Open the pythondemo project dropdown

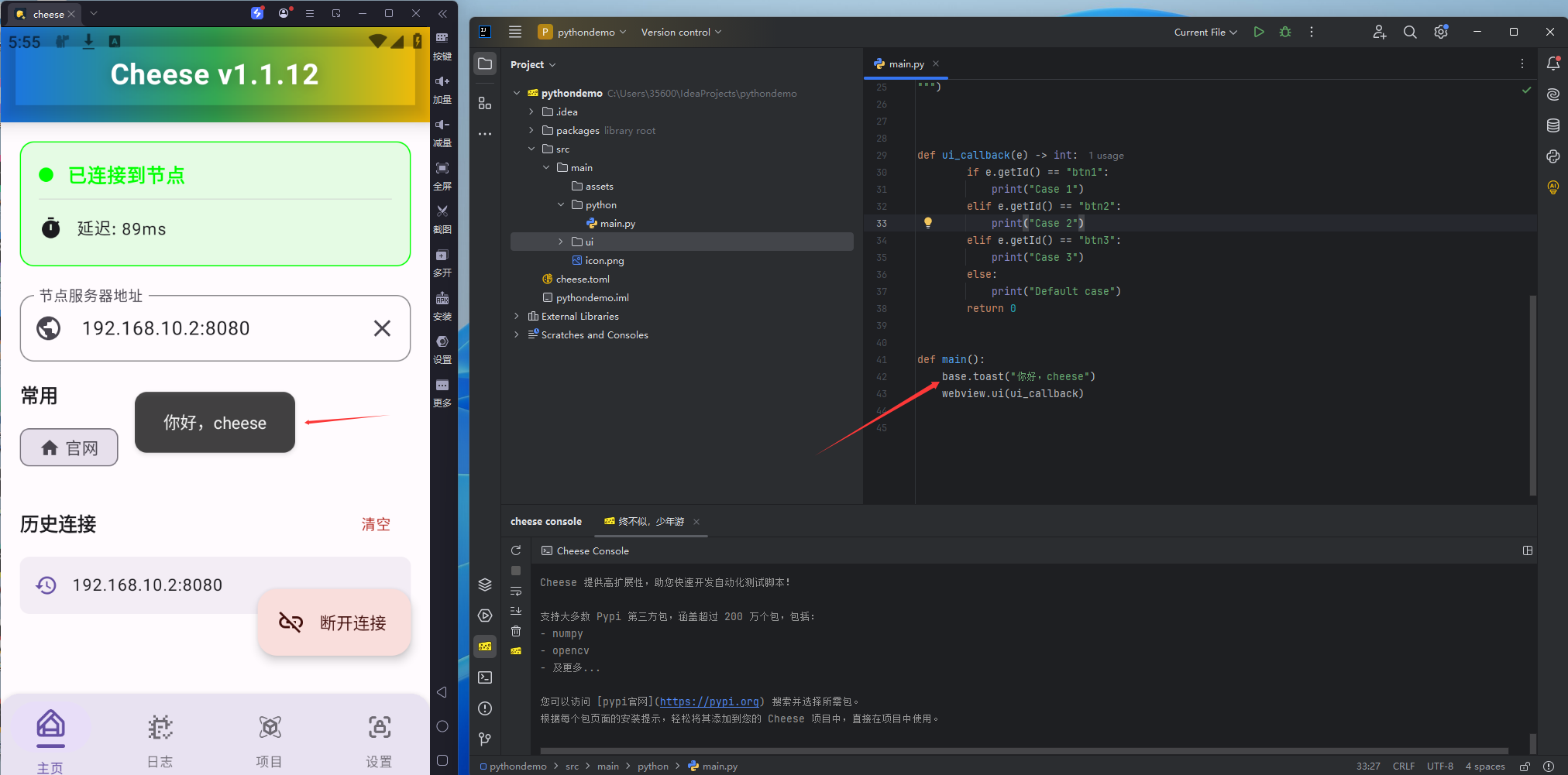tap(582, 32)
